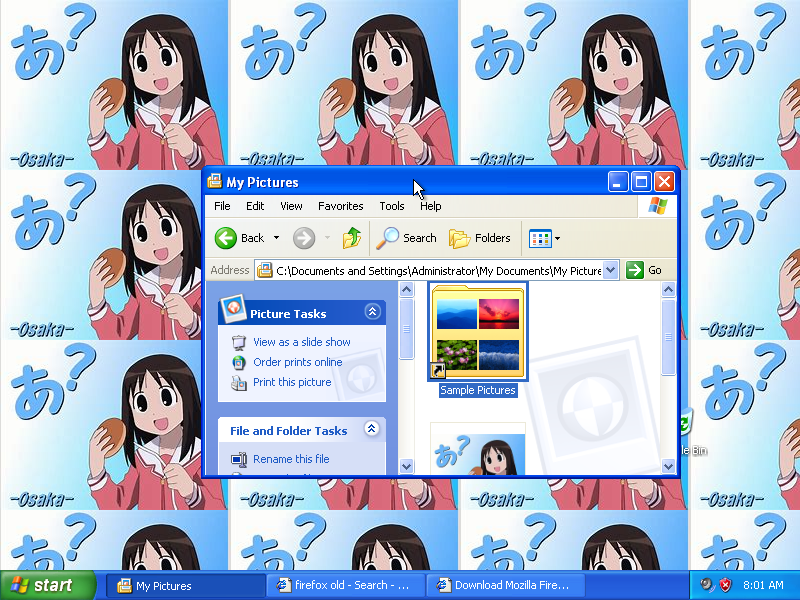Click task pane scroll down arrow

pyautogui.click(x=407, y=466)
